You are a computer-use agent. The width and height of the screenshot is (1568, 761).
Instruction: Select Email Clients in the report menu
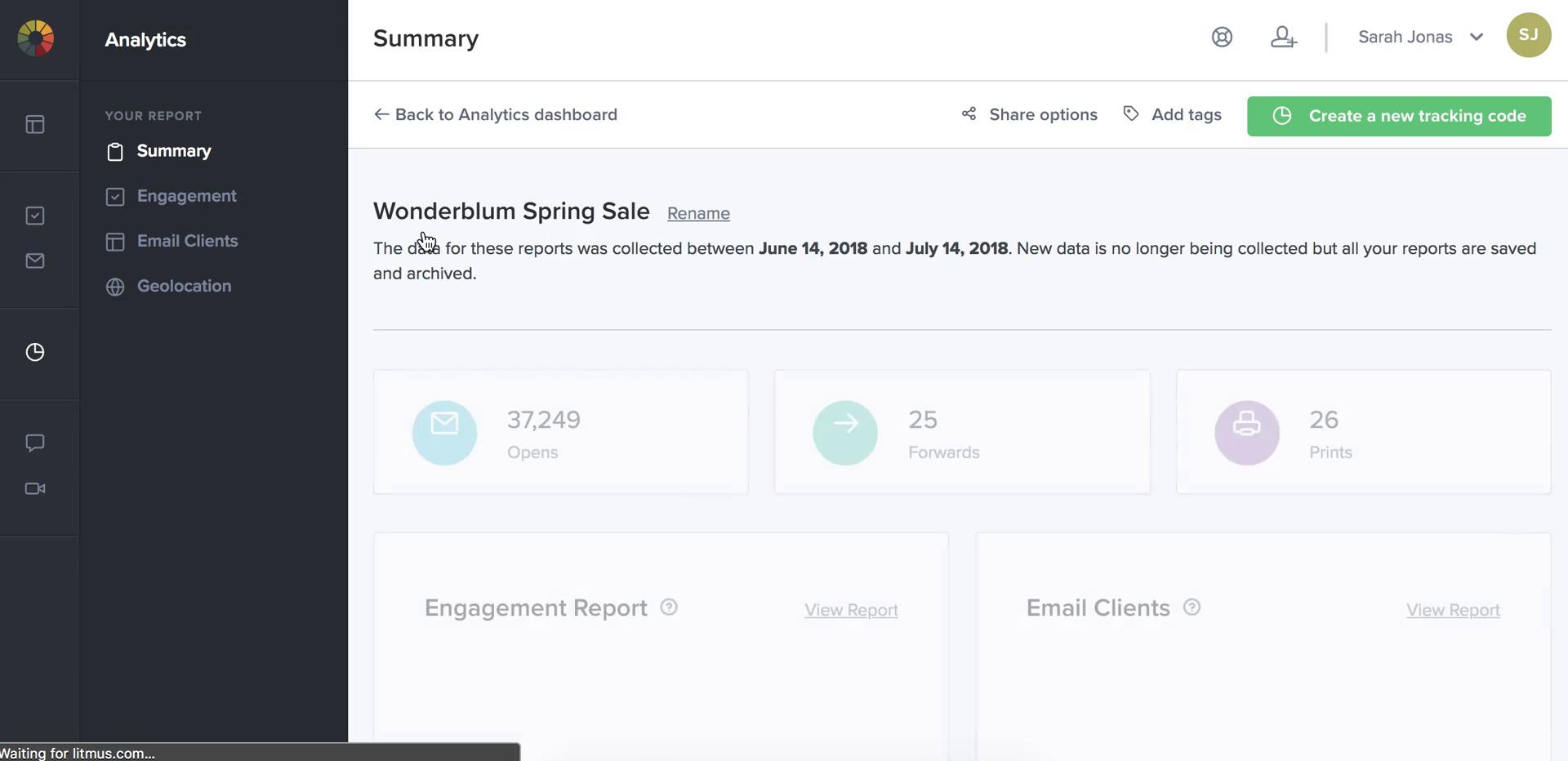pyautogui.click(x=188, y=241)
